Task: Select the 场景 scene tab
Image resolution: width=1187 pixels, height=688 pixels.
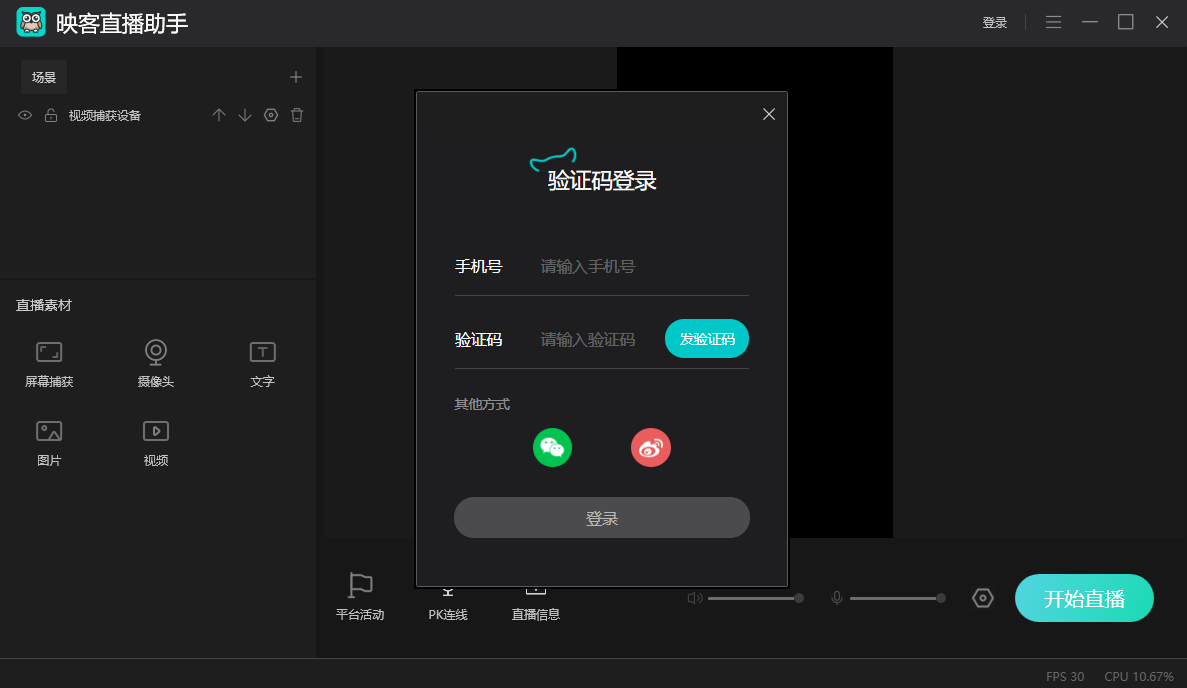Action: click(x=44, y=77)
